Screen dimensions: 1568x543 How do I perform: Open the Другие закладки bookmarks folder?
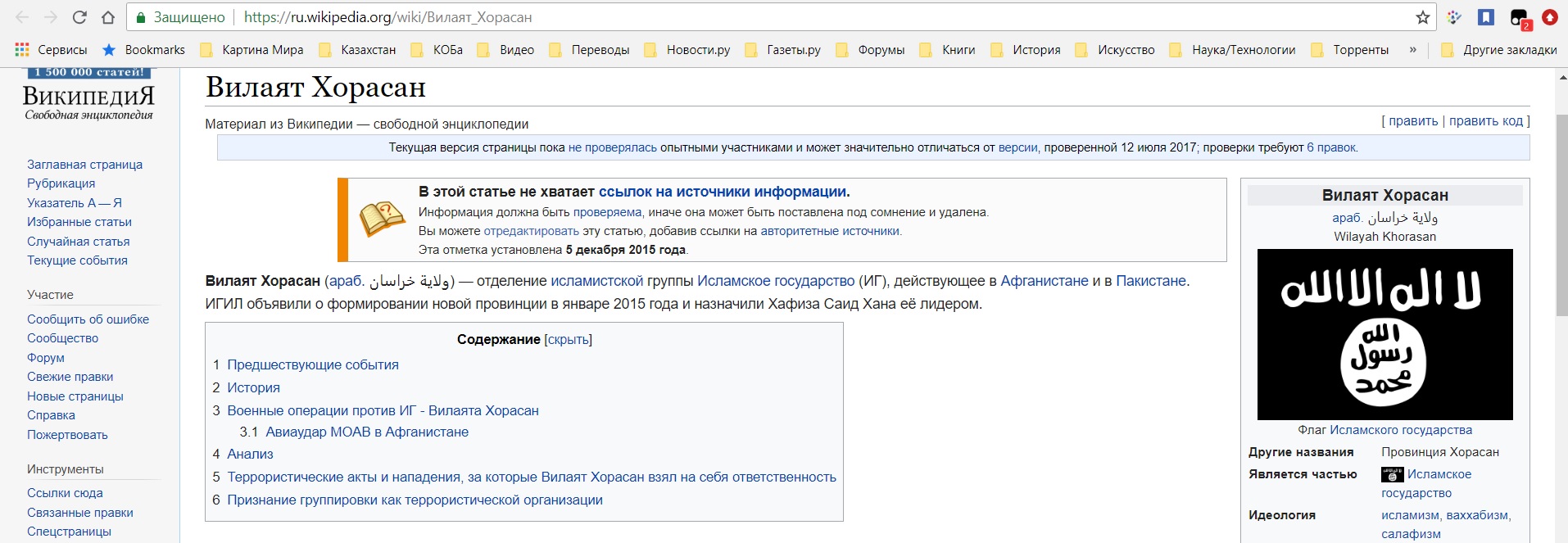tap(1499, 50)
